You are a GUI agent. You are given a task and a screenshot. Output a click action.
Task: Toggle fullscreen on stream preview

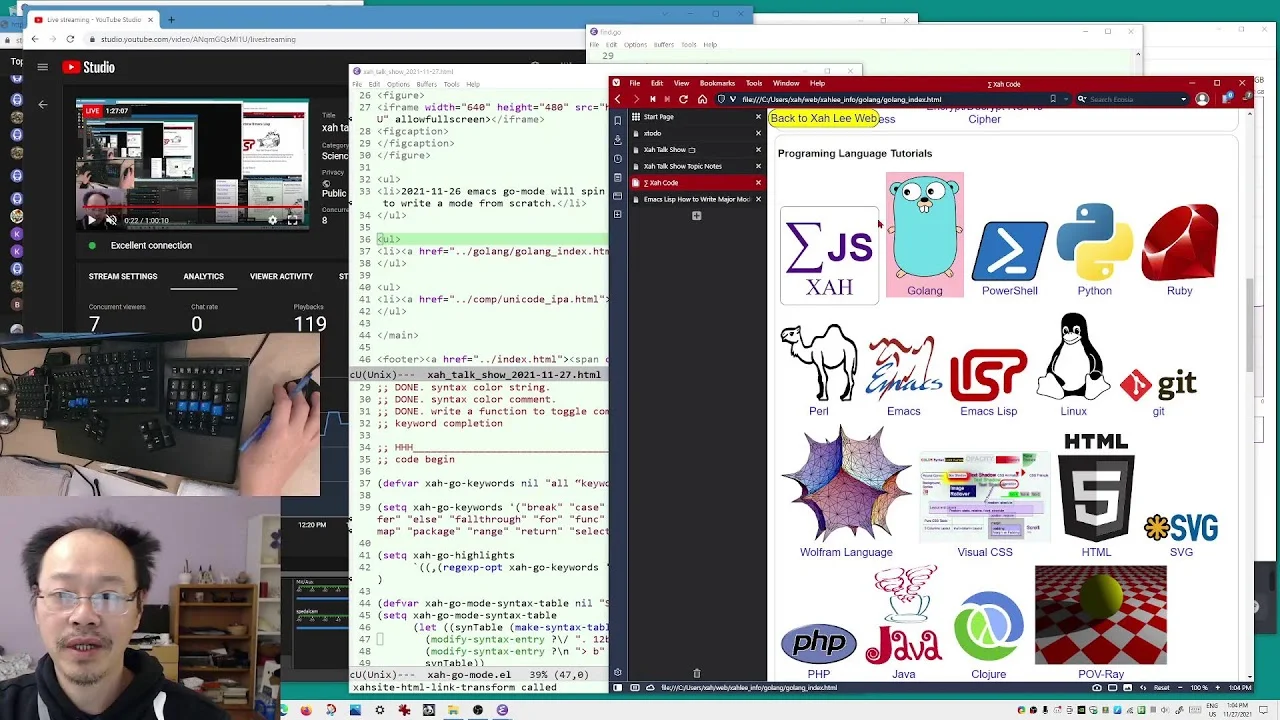[x=293, y=220]
